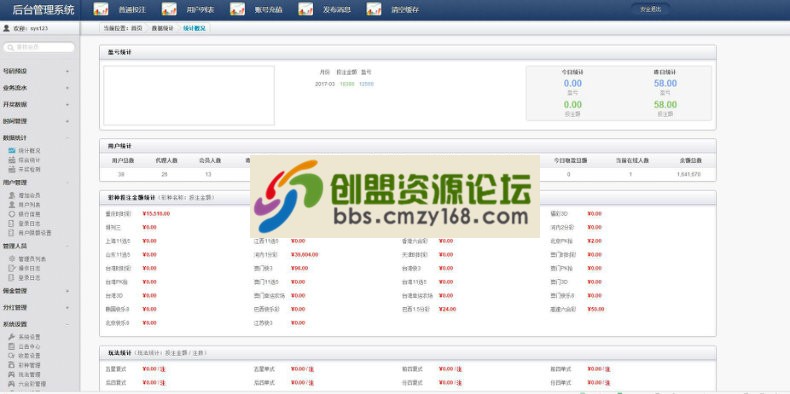Click the edit icon for 操作日志

click(12, 268)
